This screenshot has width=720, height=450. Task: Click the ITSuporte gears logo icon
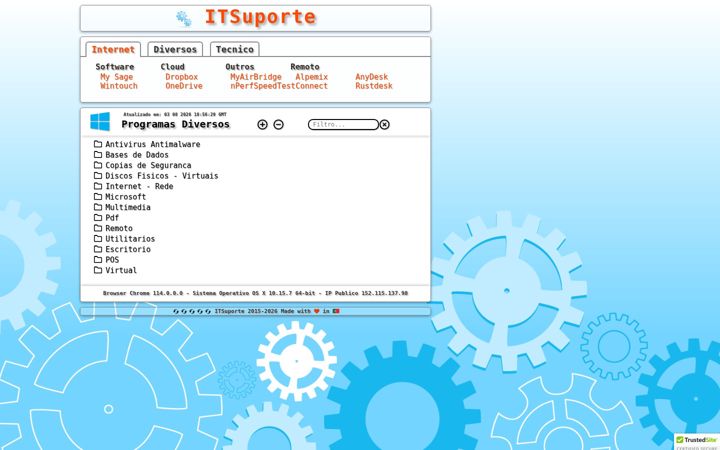184,18
